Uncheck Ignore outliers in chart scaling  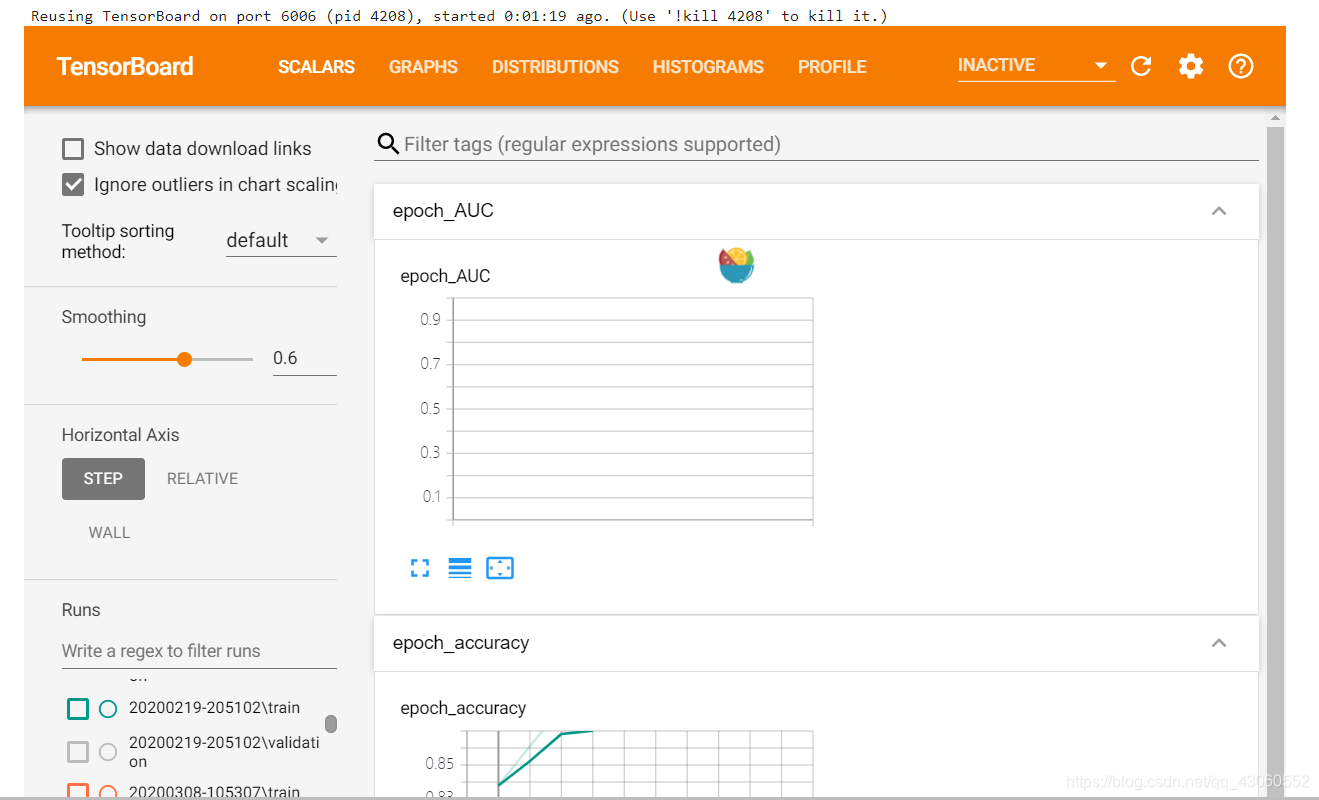[73, 184]
